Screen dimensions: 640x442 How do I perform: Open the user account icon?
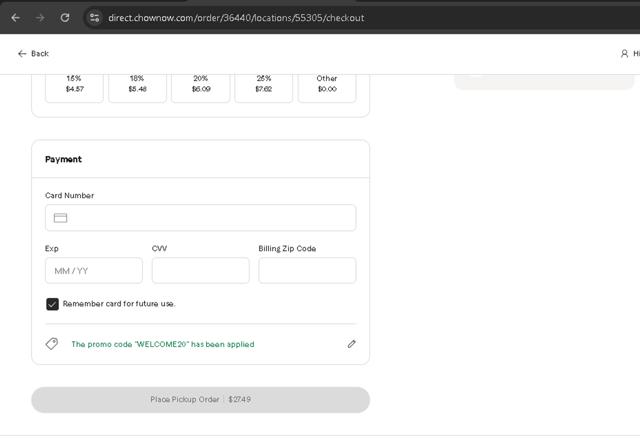click(x=624, y=53)
